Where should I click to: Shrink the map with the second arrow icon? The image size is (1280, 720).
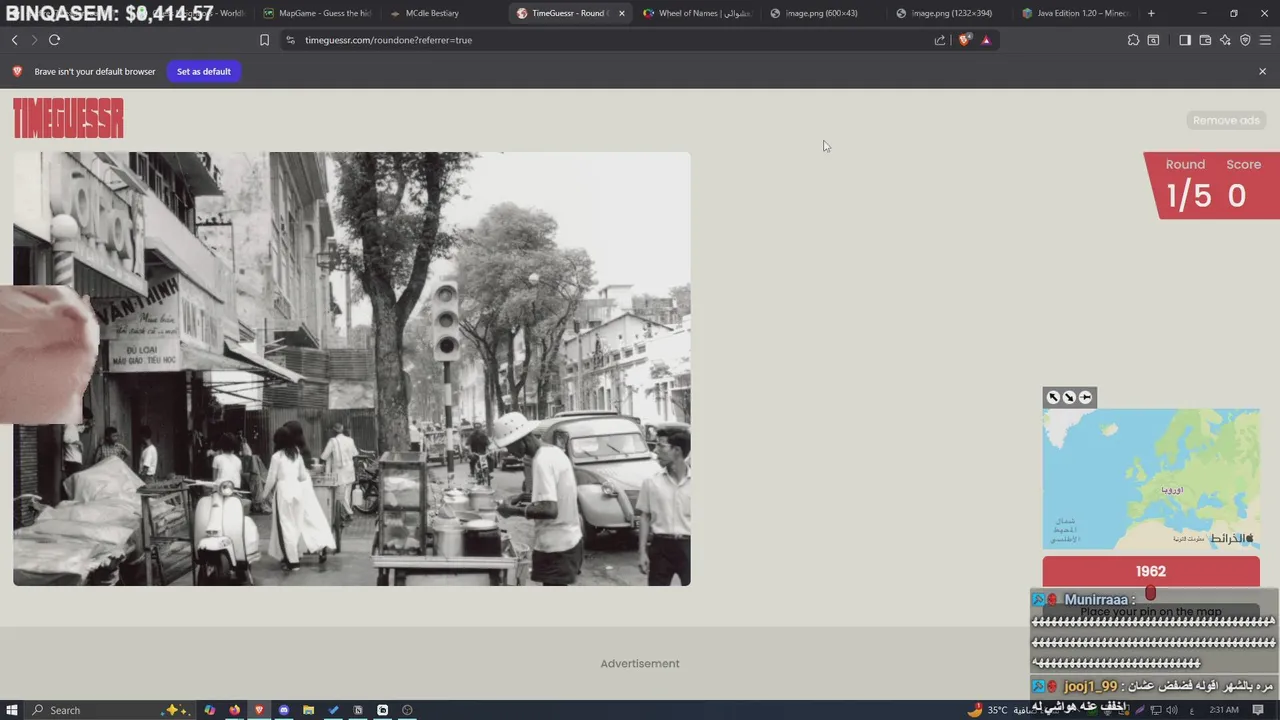pos(1069,397)
